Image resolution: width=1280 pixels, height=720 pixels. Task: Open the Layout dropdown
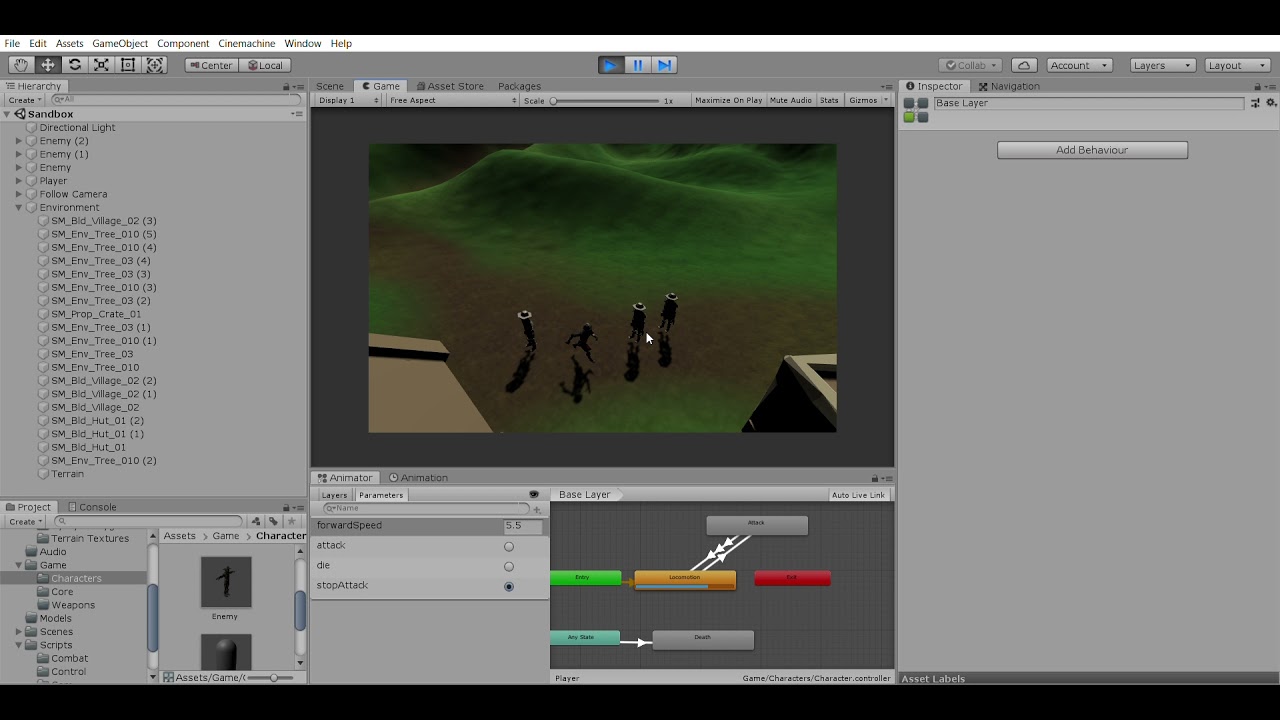[1237, 65]
